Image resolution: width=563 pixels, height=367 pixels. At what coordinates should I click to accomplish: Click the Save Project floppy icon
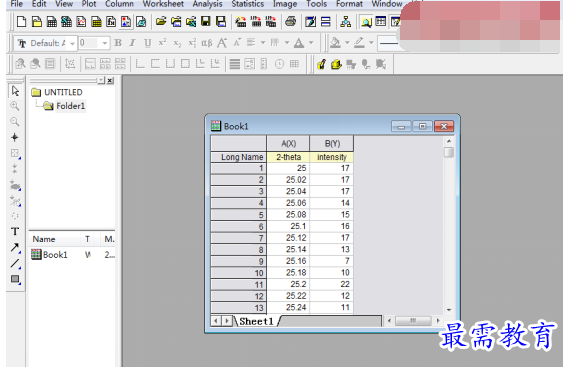[206, 22]
